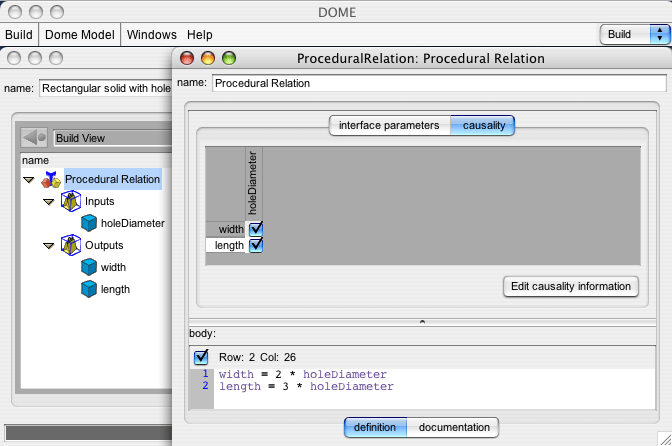Open the Build View combo box
Screen dimensions: 672x446
(x=113, y=138)
